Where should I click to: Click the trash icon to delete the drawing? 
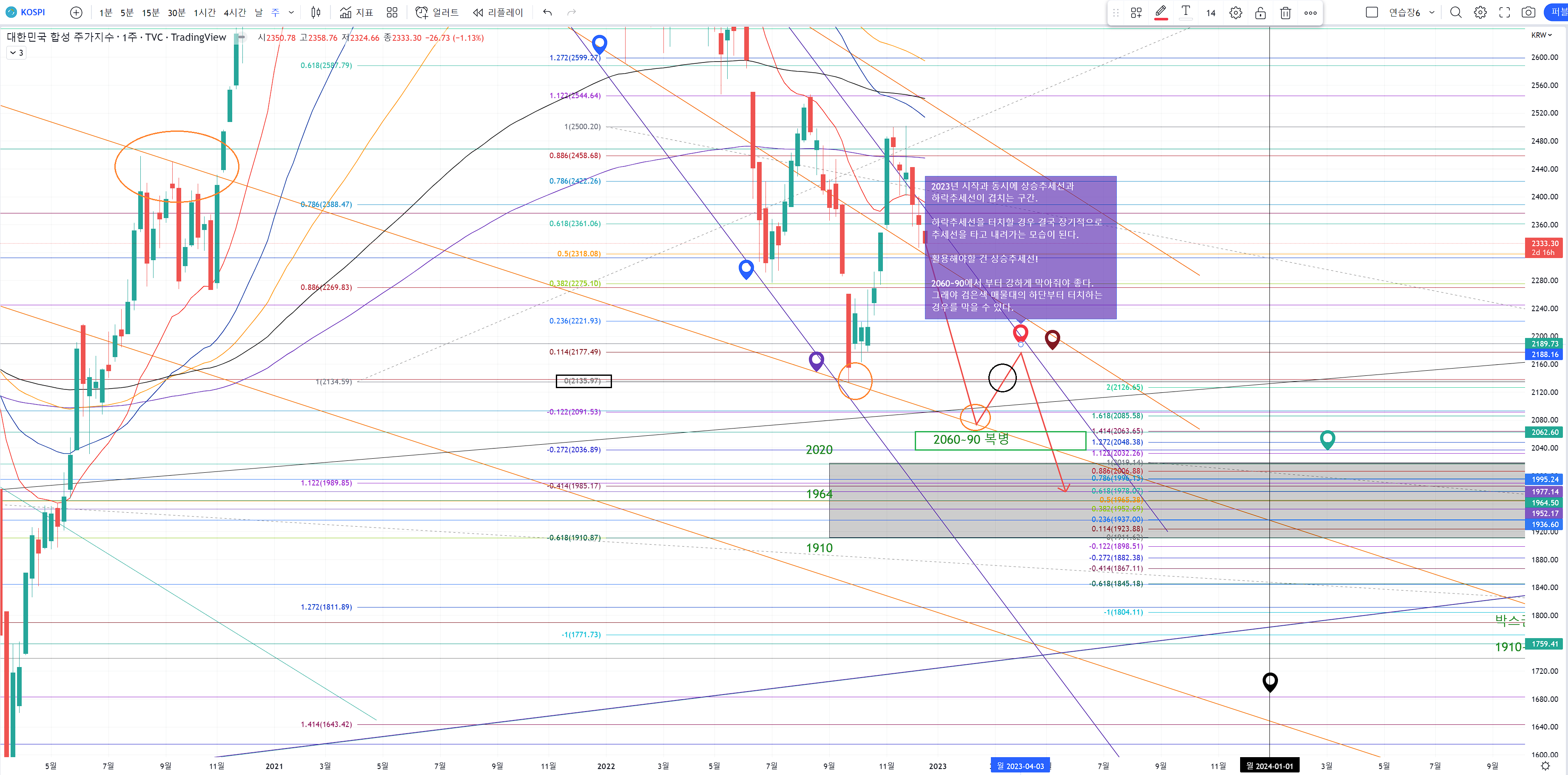(x=1285, y=13)
